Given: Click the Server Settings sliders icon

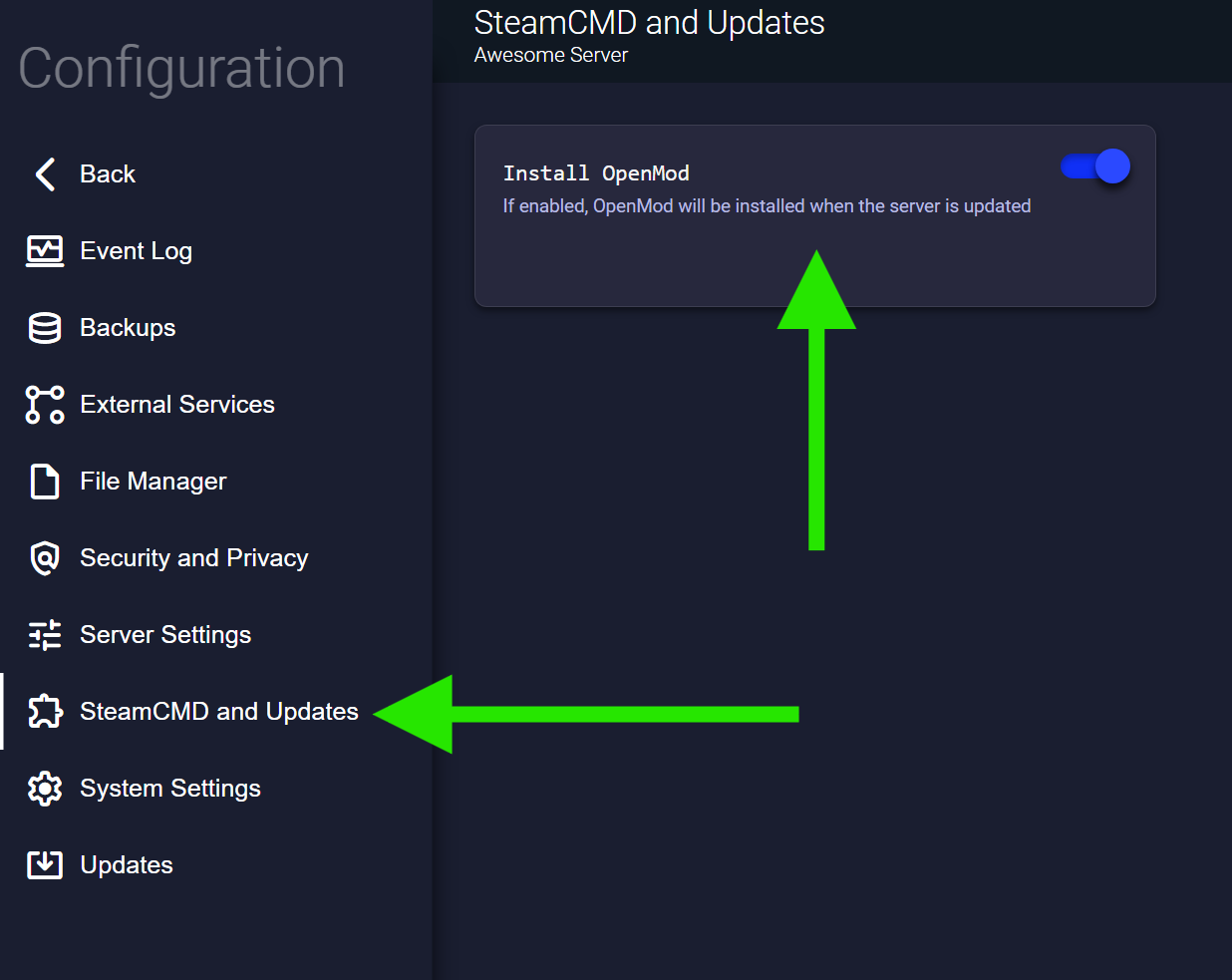Looking at the screenshot, I should [x=45, y=635].
